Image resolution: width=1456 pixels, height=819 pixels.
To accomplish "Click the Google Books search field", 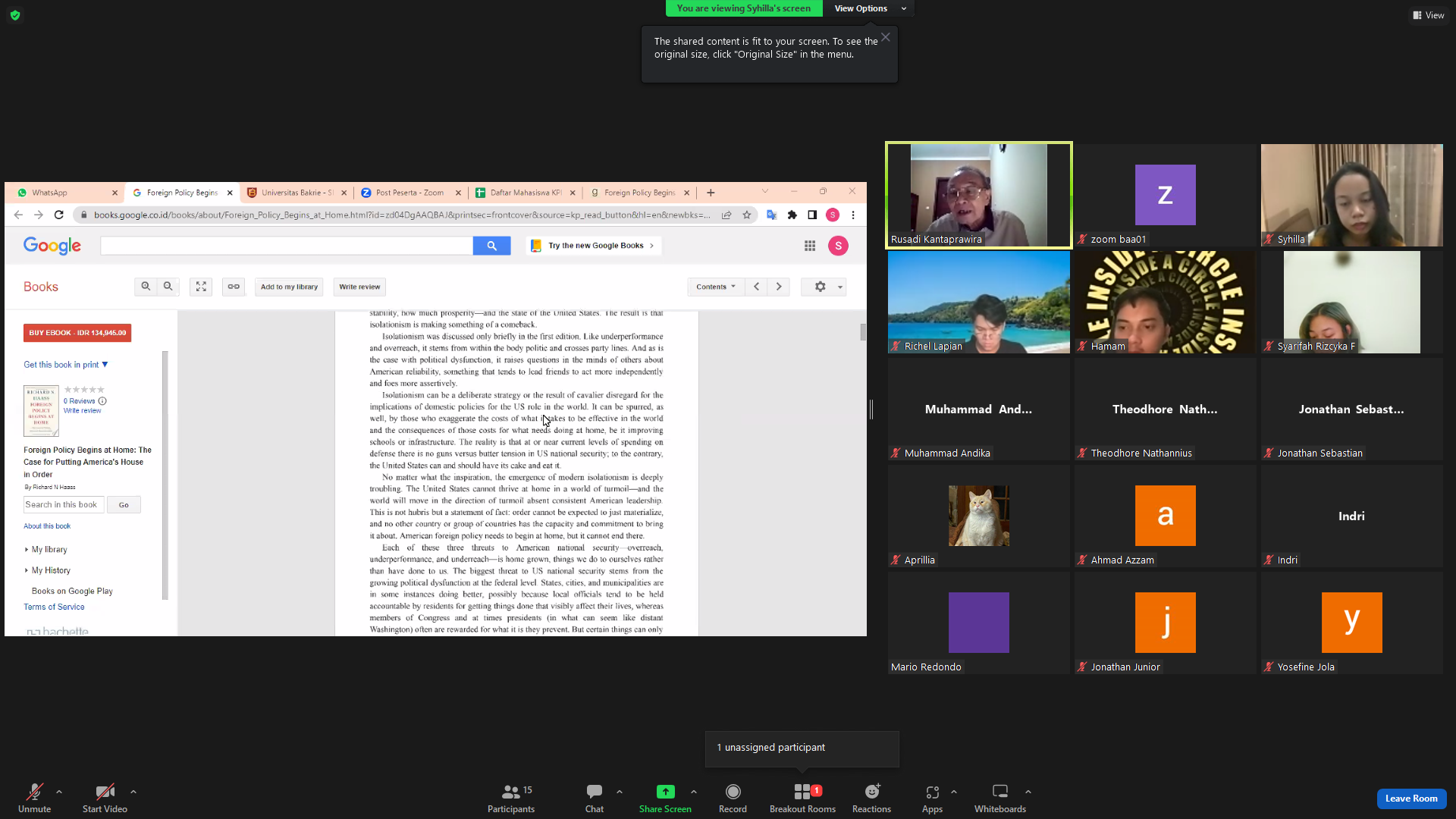I will [x=287, y=246].
